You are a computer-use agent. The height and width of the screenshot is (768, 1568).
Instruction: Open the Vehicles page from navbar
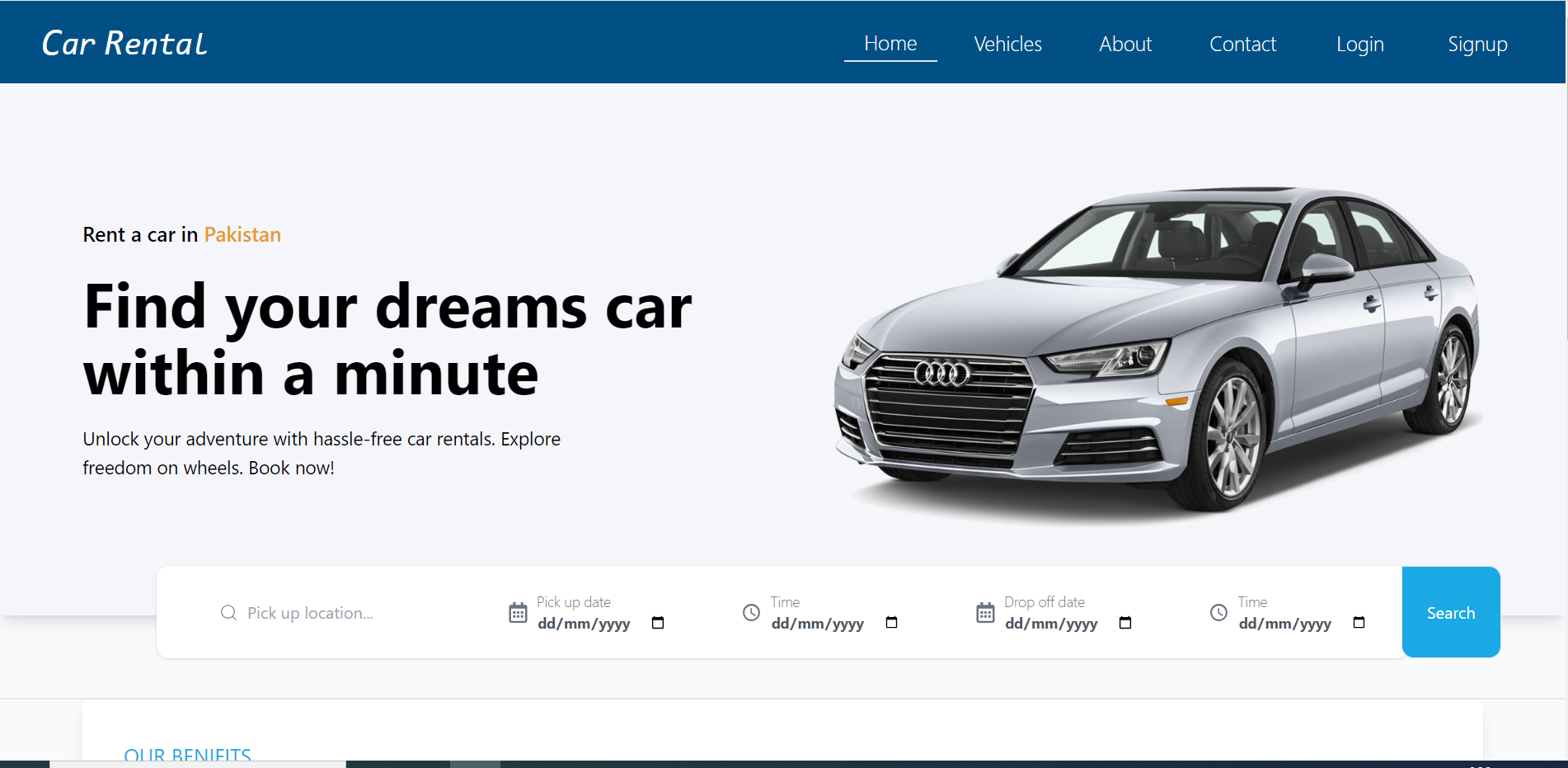point(1007,45)
